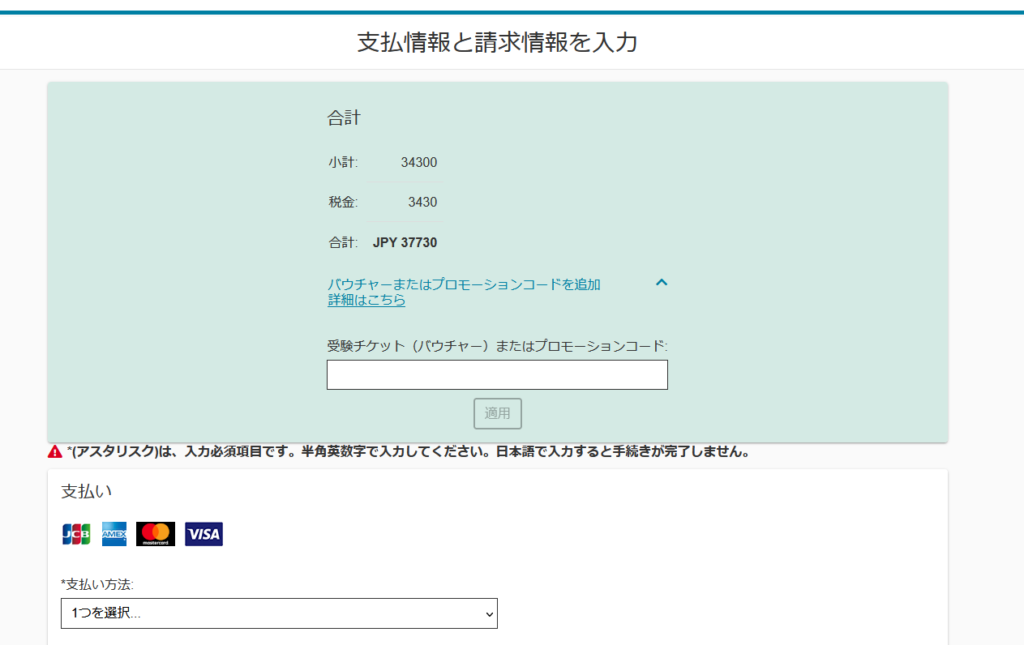Click the JCB card logo
Image resolution: width=1024 pixels, height=645 pixels.
[x=76, y=534]
